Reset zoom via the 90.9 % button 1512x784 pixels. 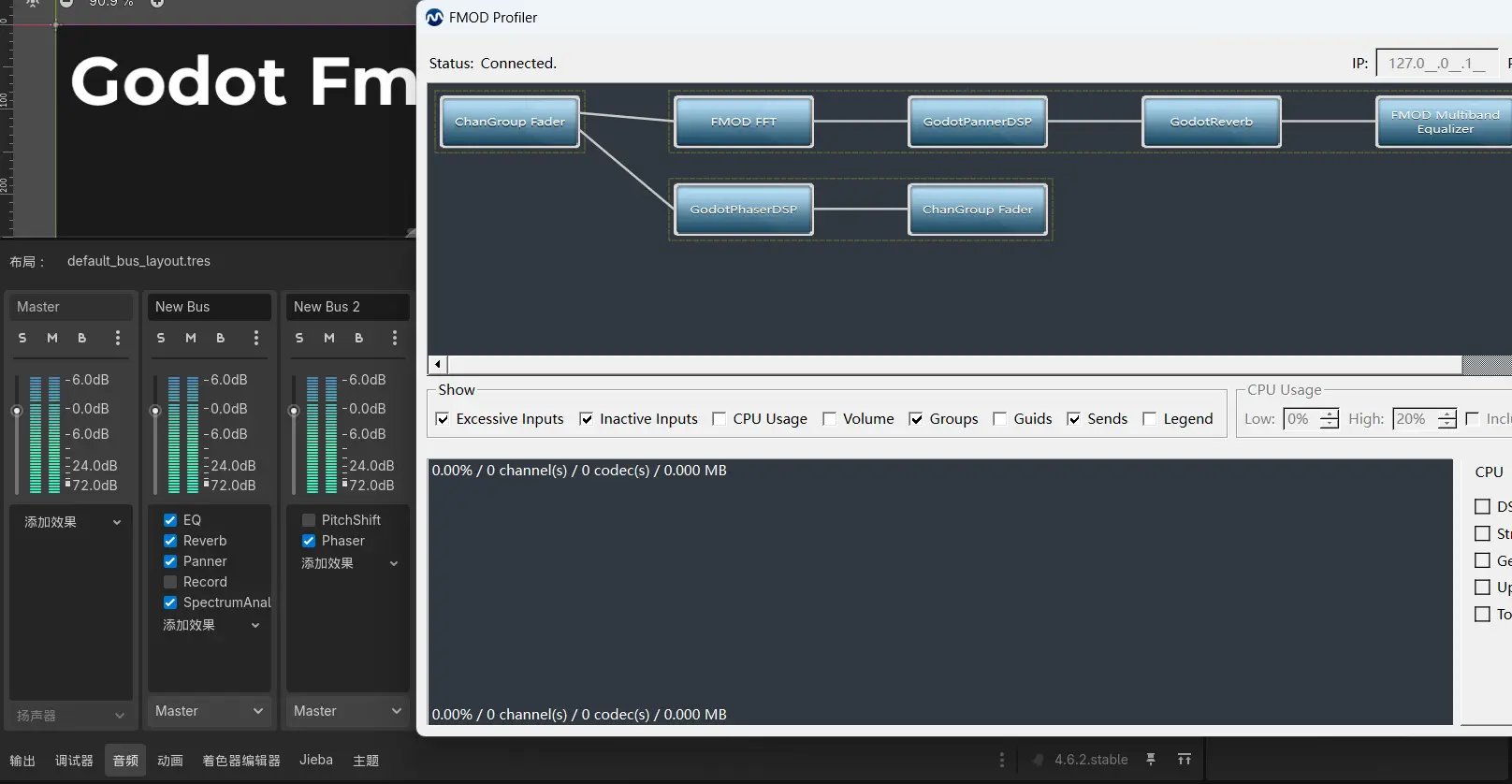(111, 3)
